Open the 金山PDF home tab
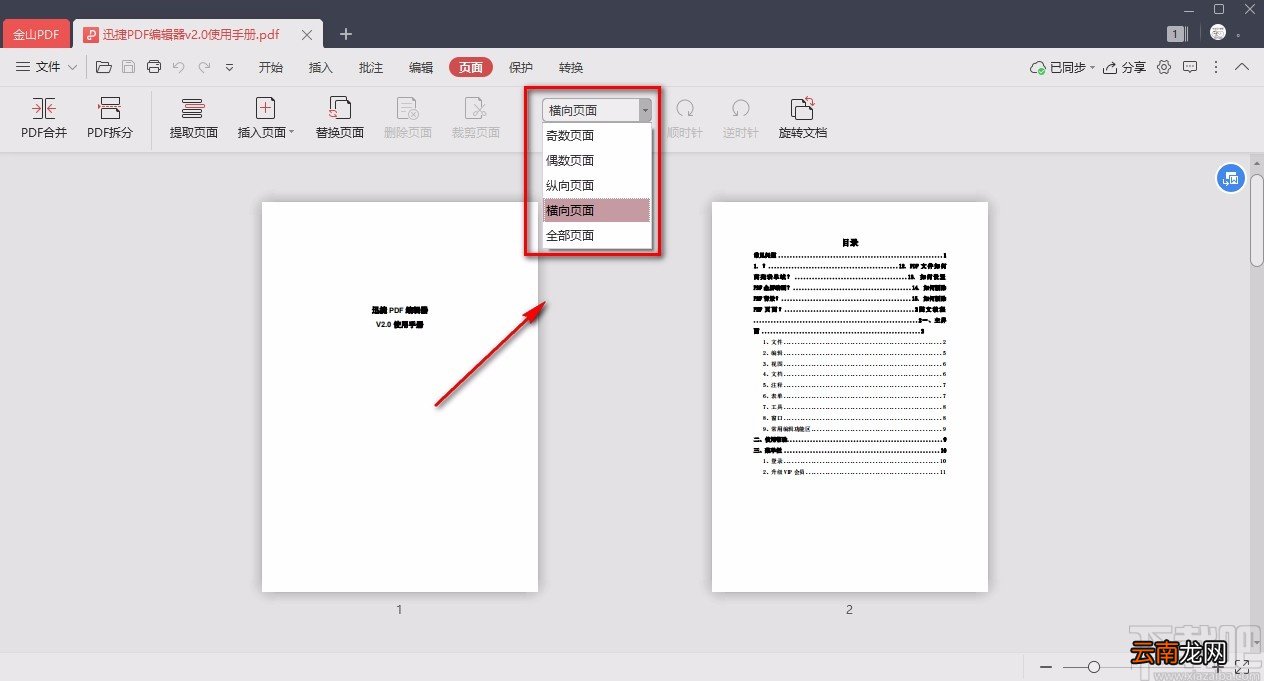The width and height of the screenshot is (1264, 681). (37, 35)
